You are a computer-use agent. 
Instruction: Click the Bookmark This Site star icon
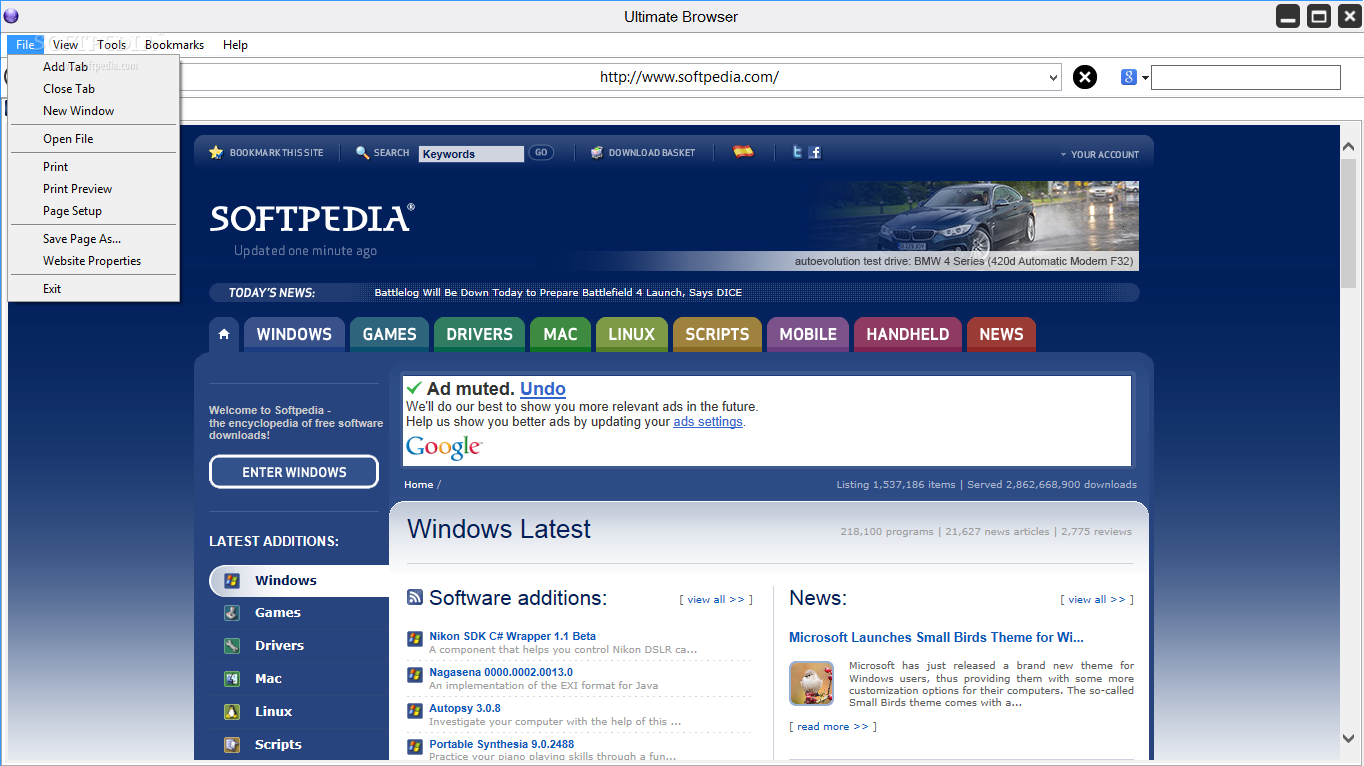tap(216, 152)
